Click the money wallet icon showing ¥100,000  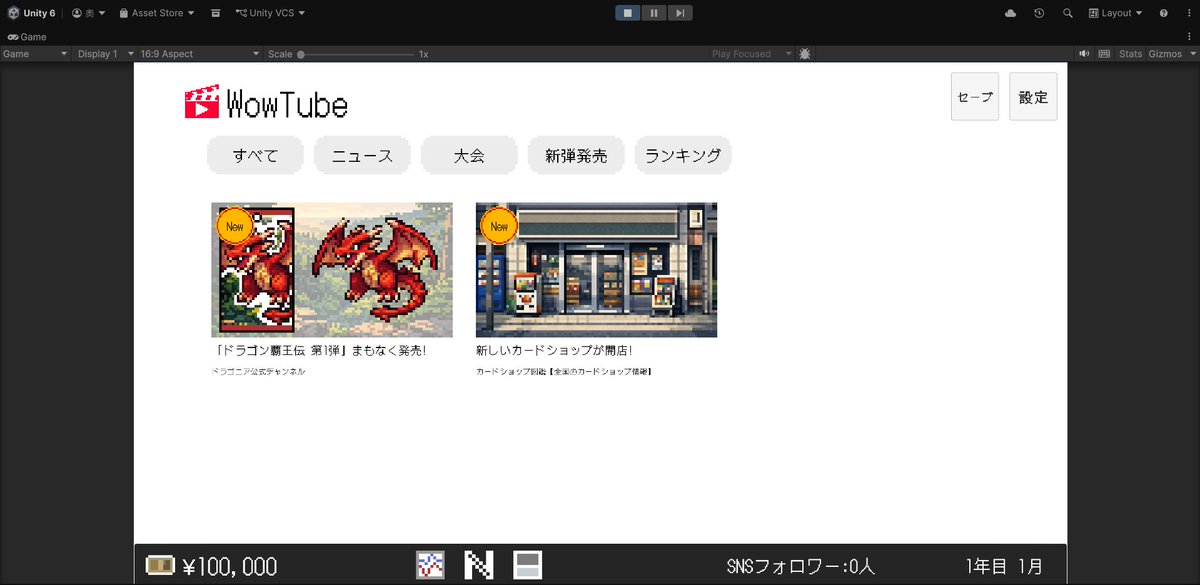[x=160, y=565]
